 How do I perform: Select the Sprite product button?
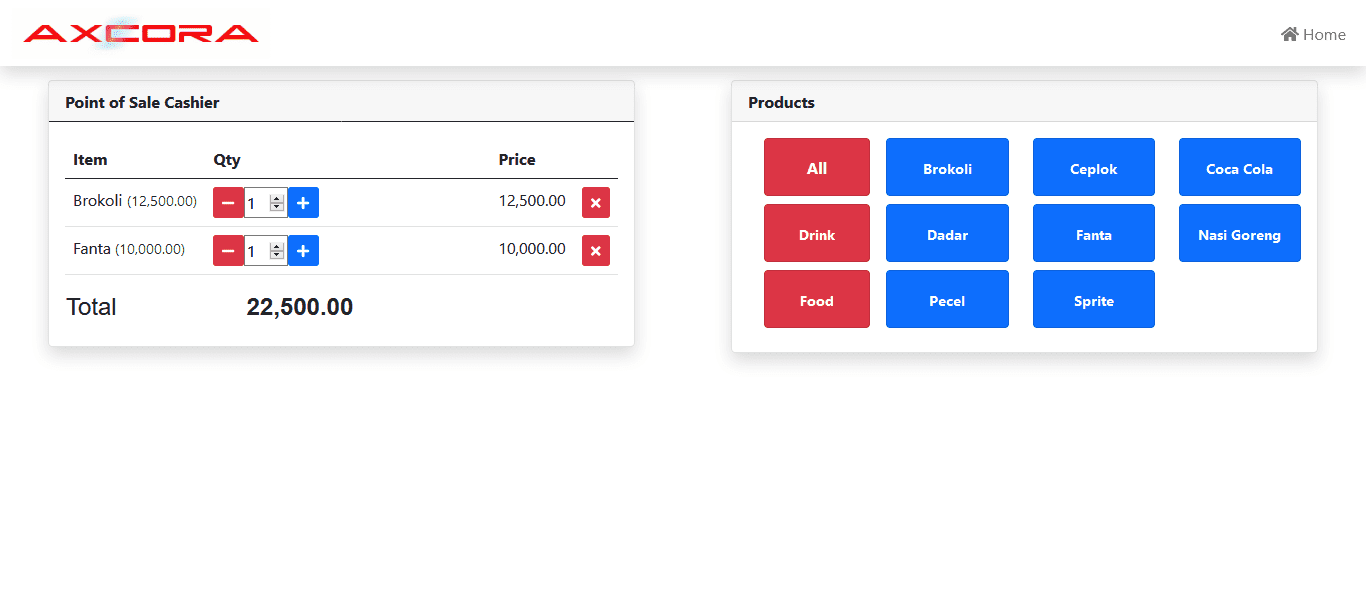point(1093,299)
